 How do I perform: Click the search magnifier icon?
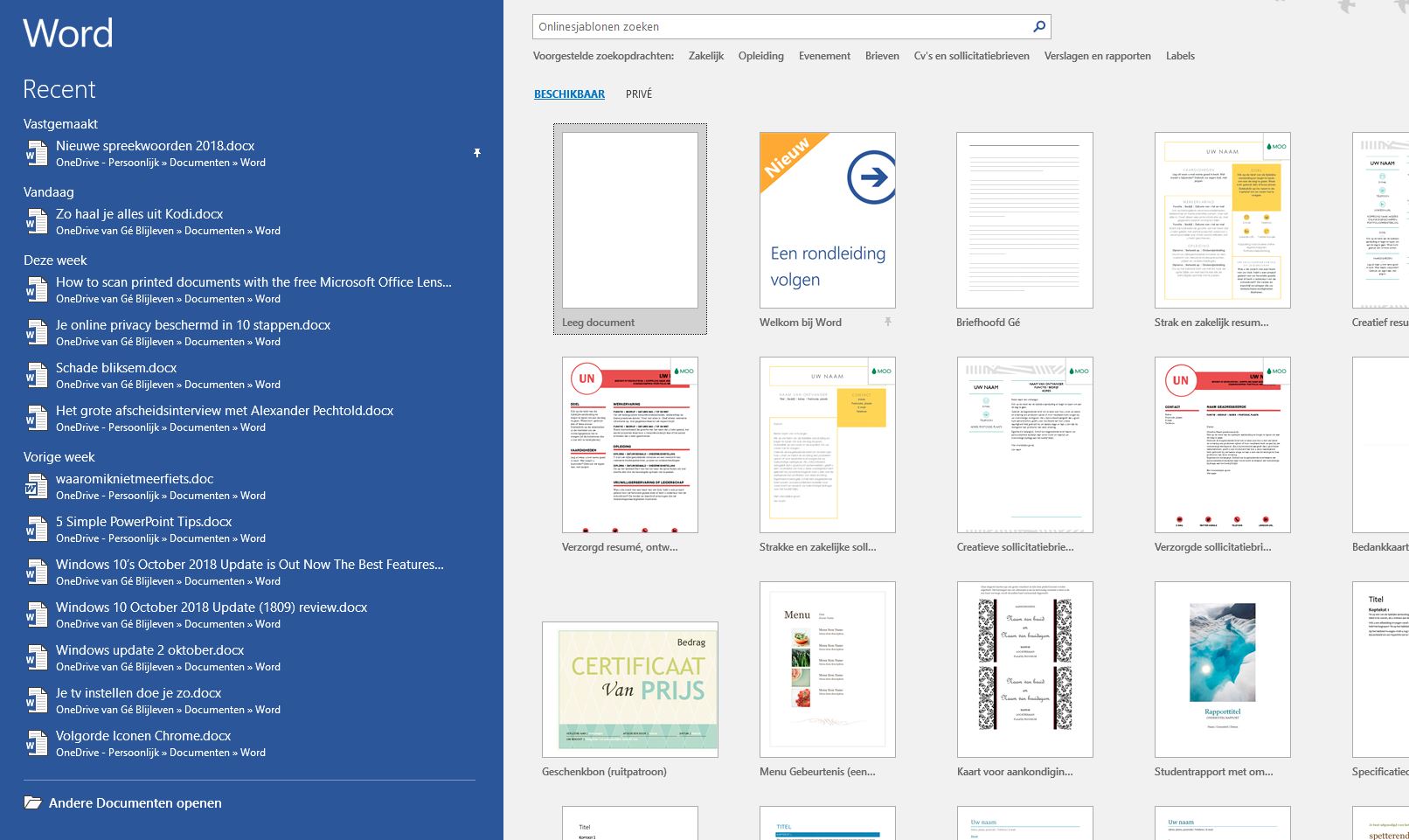coord(1039,27)
